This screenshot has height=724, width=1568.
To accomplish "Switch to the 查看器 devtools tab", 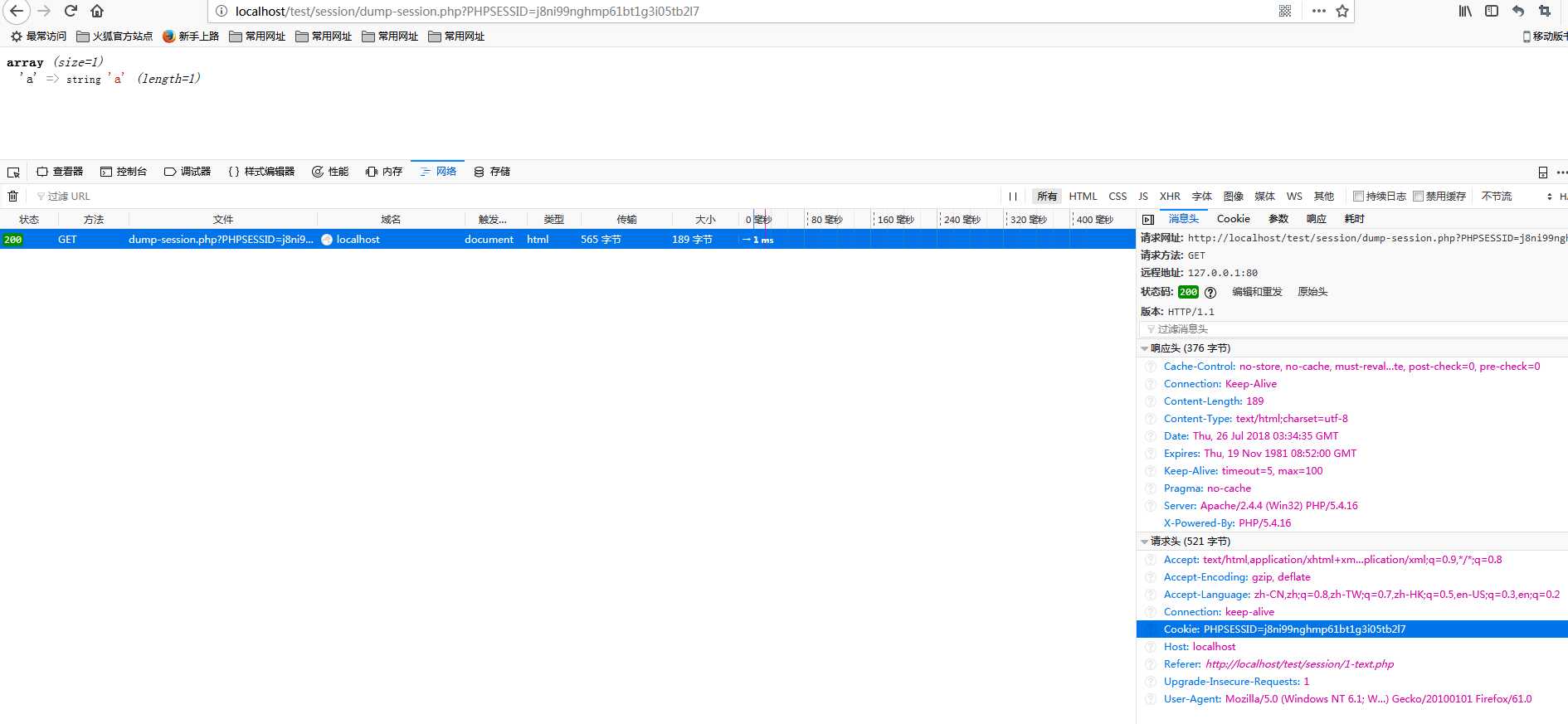I will [60, 172].
